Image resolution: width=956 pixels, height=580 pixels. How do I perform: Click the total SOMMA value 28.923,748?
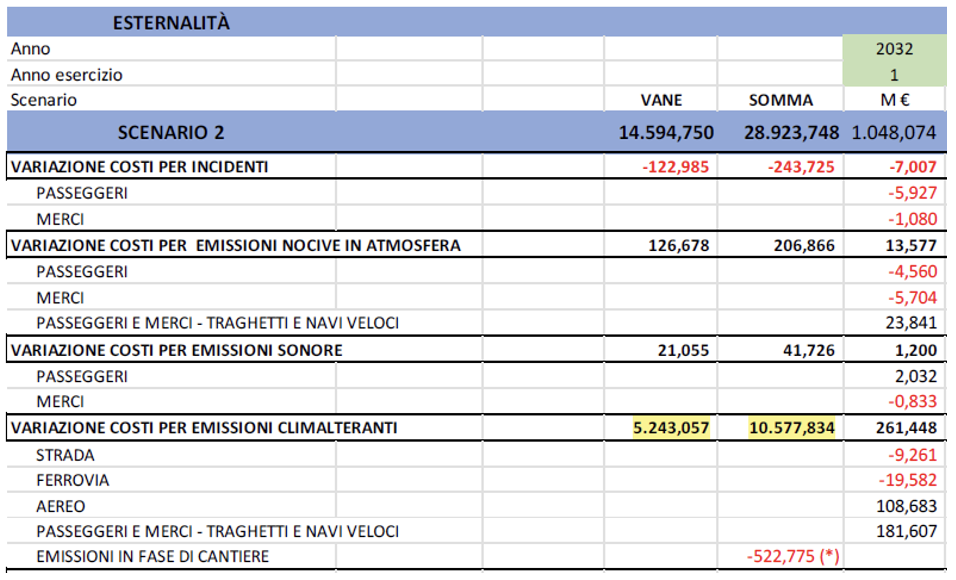[x=791, y=132]
